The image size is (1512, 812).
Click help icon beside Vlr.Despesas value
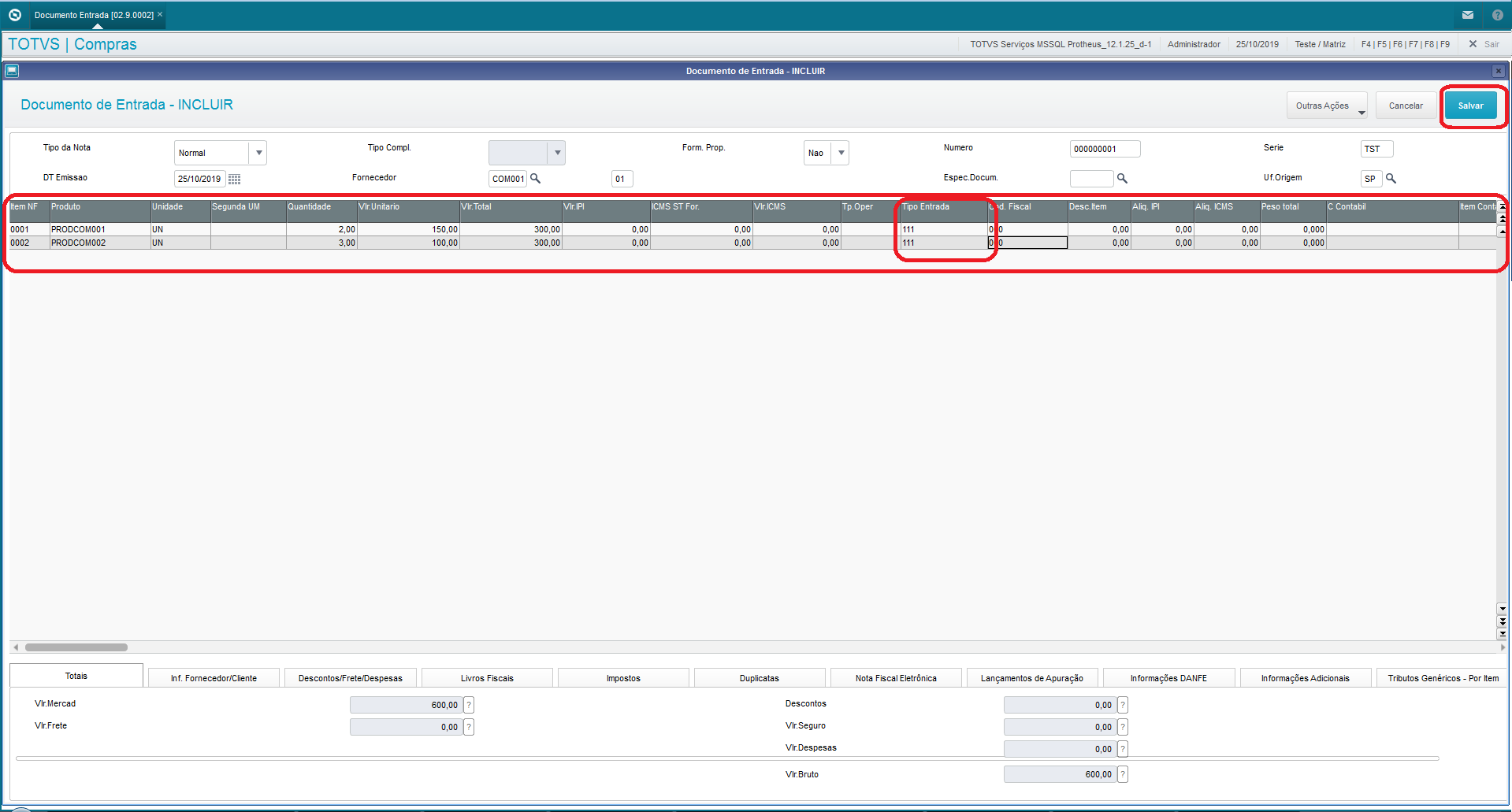click(1123, 749)
